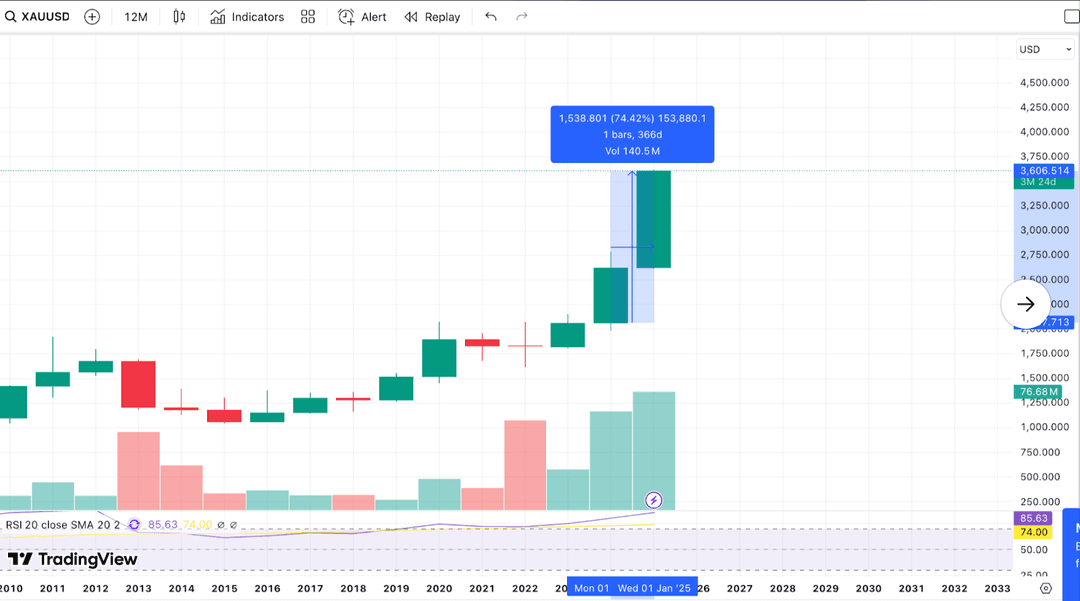Open the chart settings gear icon
The image size is (1080, 601).
coord(1046,589)
